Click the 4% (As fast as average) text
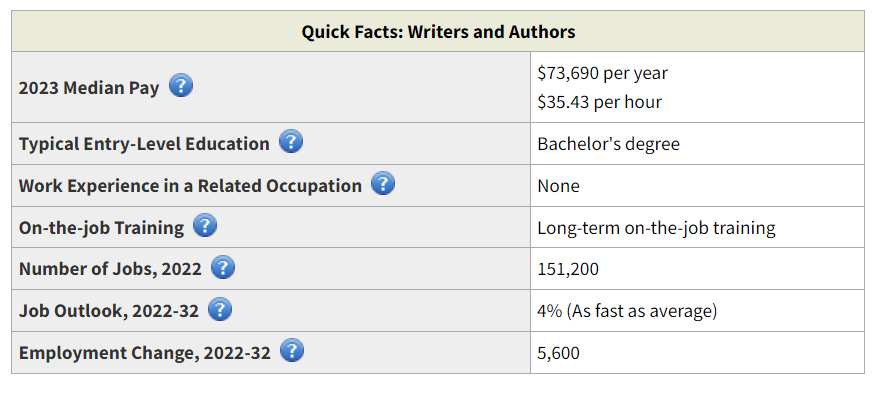The image size is (873, 393). click(627, 311)
